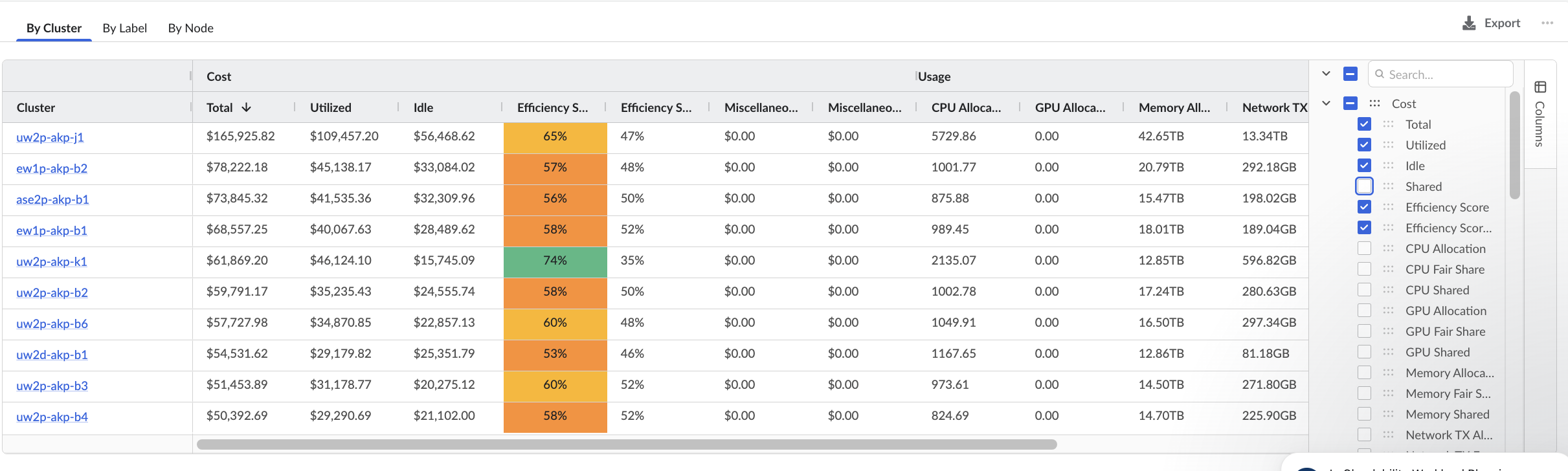
Task: Open the uw2p-akp-j1 cluster link
Action: click(x=50, y=137)
